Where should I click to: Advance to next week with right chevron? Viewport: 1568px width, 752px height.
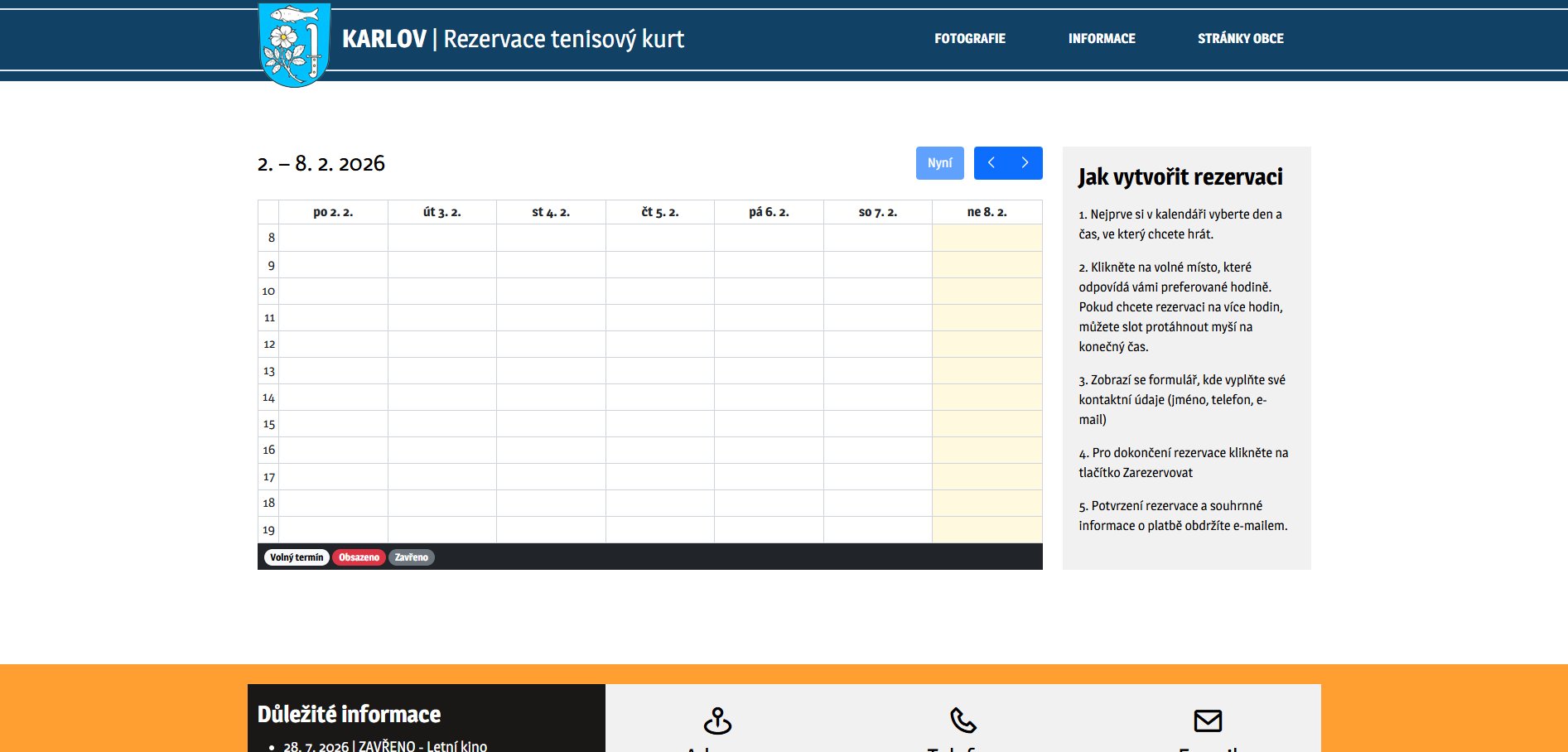coord(1025,163)
